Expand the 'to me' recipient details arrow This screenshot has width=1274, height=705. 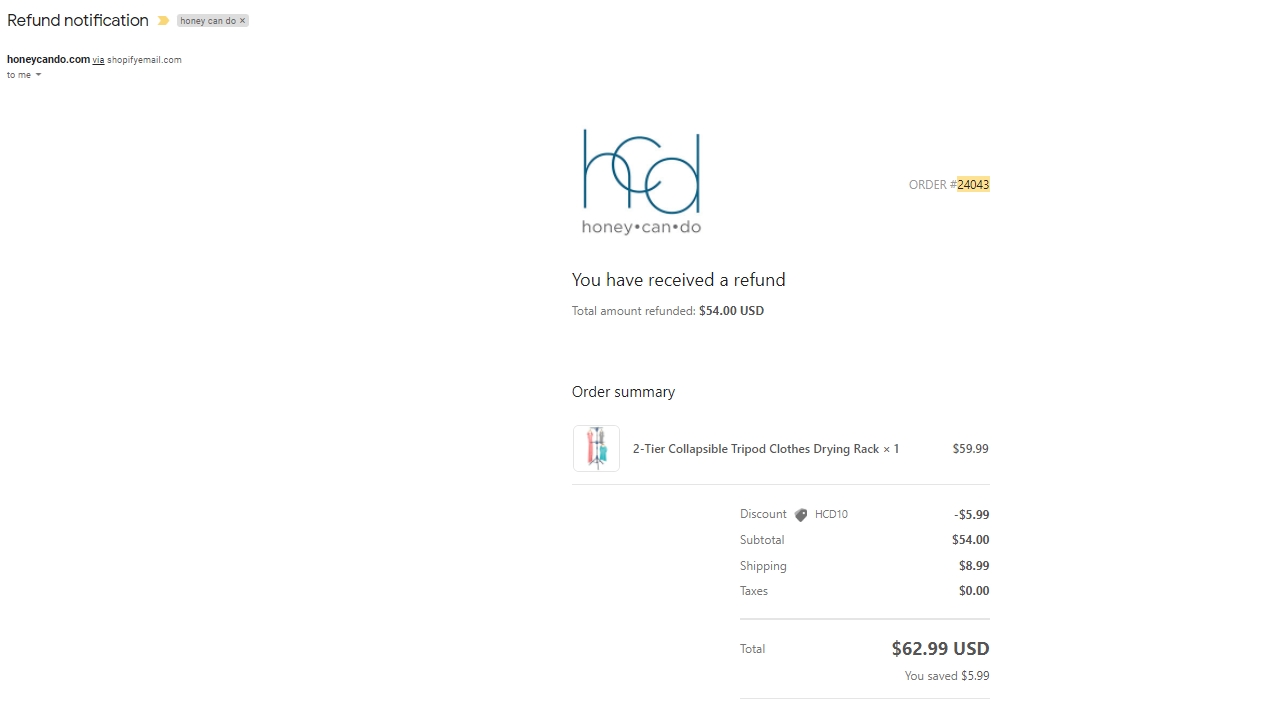pos(38,75)
